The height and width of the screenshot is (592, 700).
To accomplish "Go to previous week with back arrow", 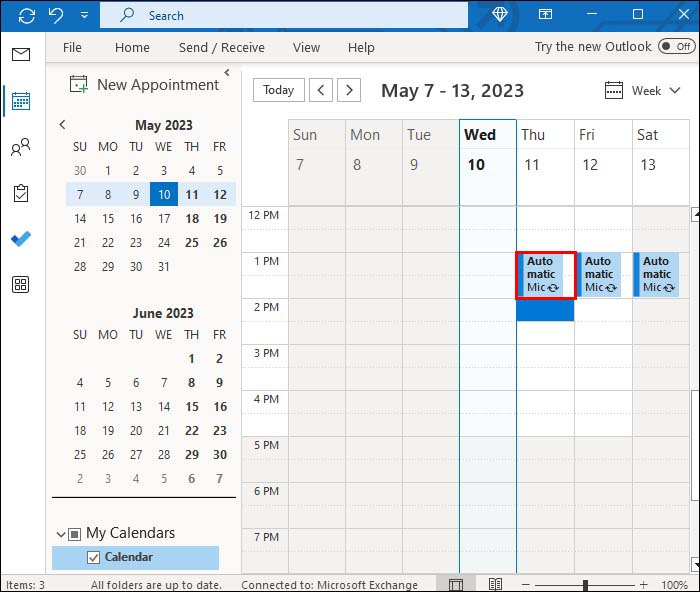I will click(321, 90).
